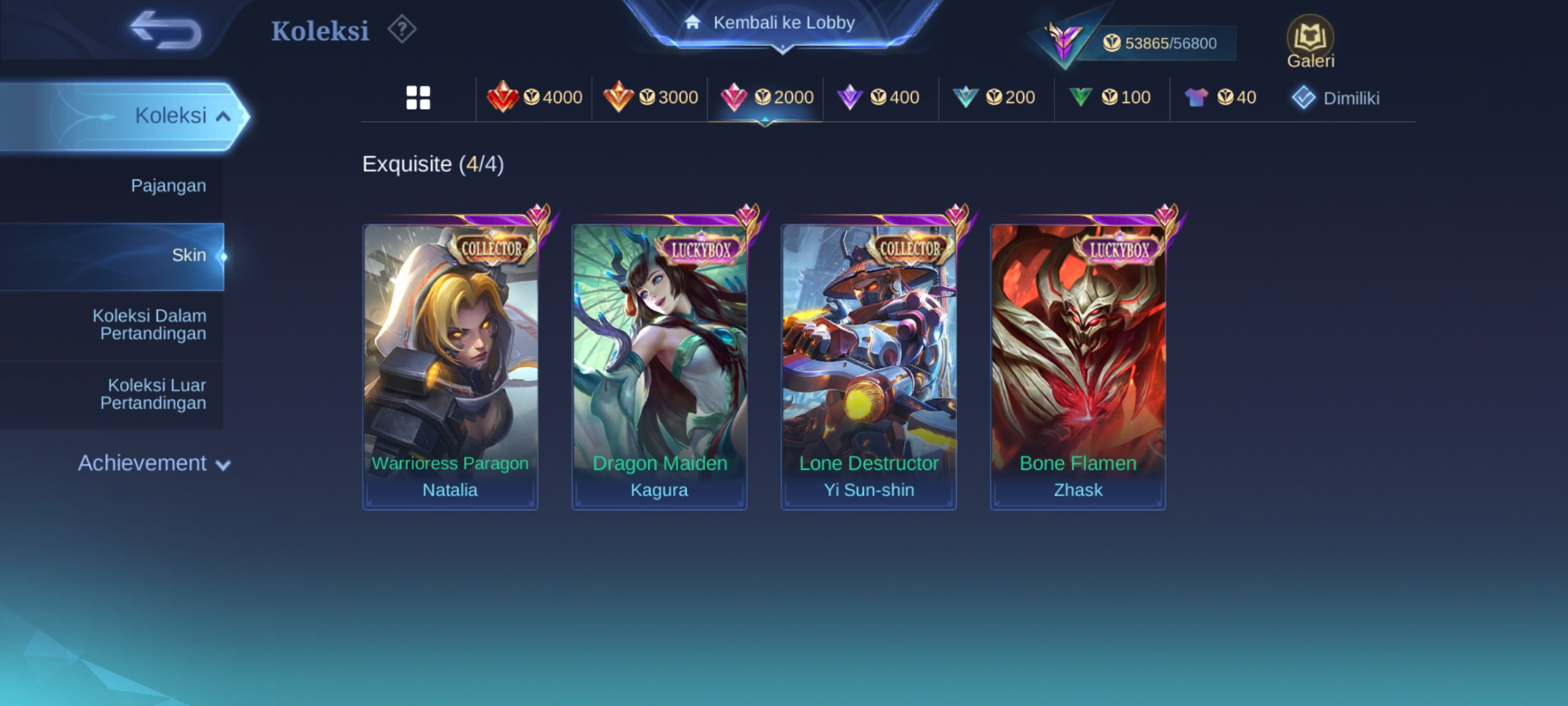
Task: Filter by the 4000 red gem tier
Action: tap(534, 97)
